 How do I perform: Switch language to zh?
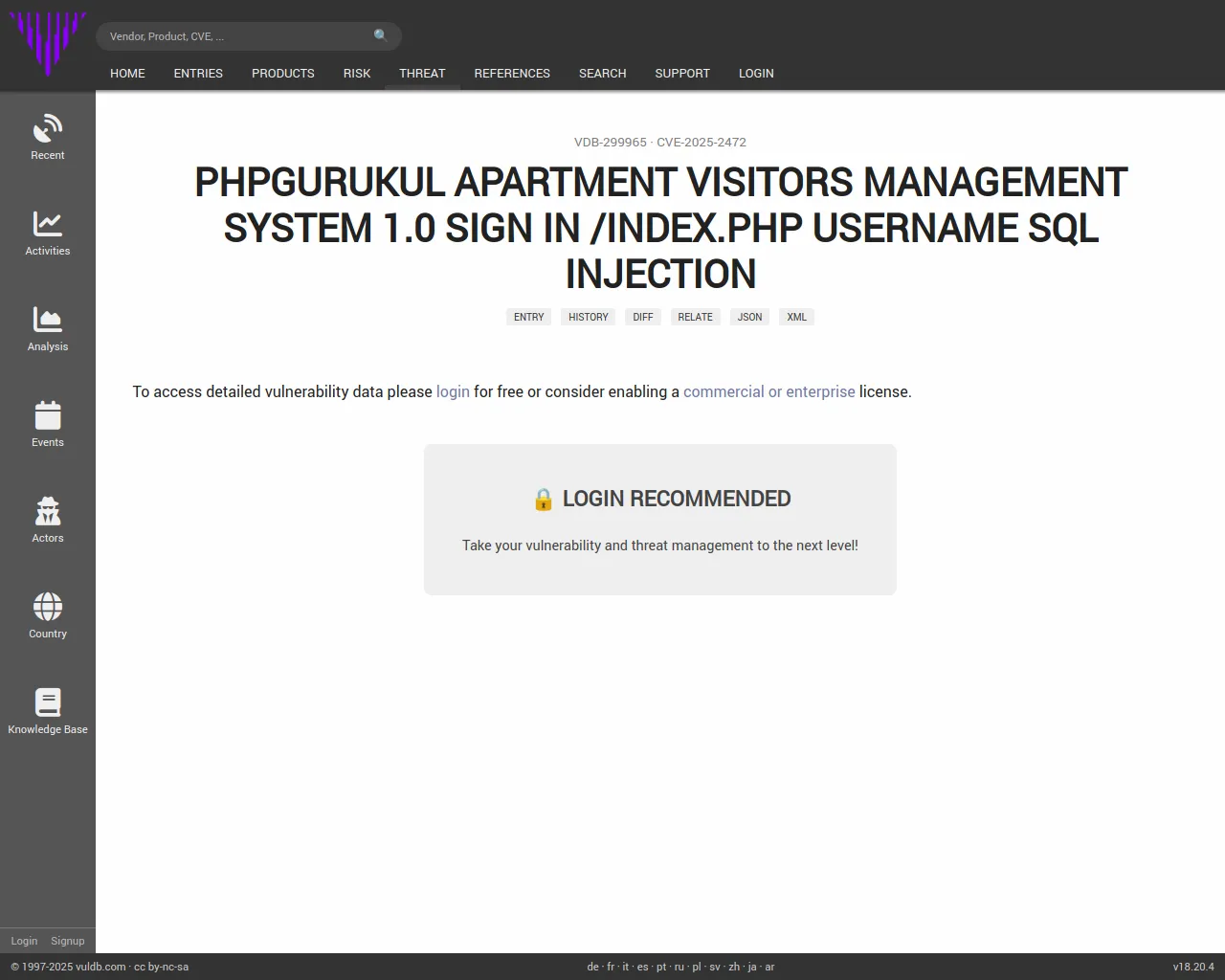[x=734, y=967]
